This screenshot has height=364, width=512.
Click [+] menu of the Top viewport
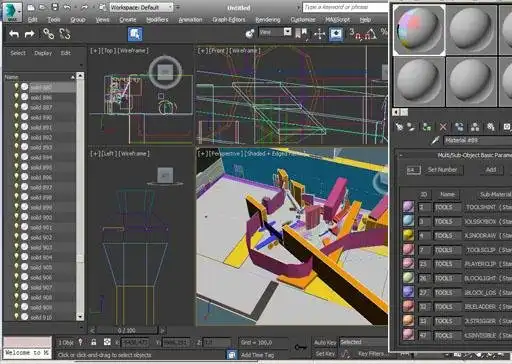[x=95, y=51]
